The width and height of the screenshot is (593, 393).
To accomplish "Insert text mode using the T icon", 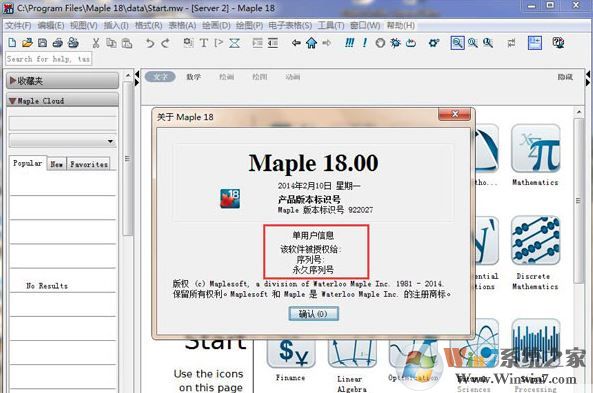I will tap(203, 43).
